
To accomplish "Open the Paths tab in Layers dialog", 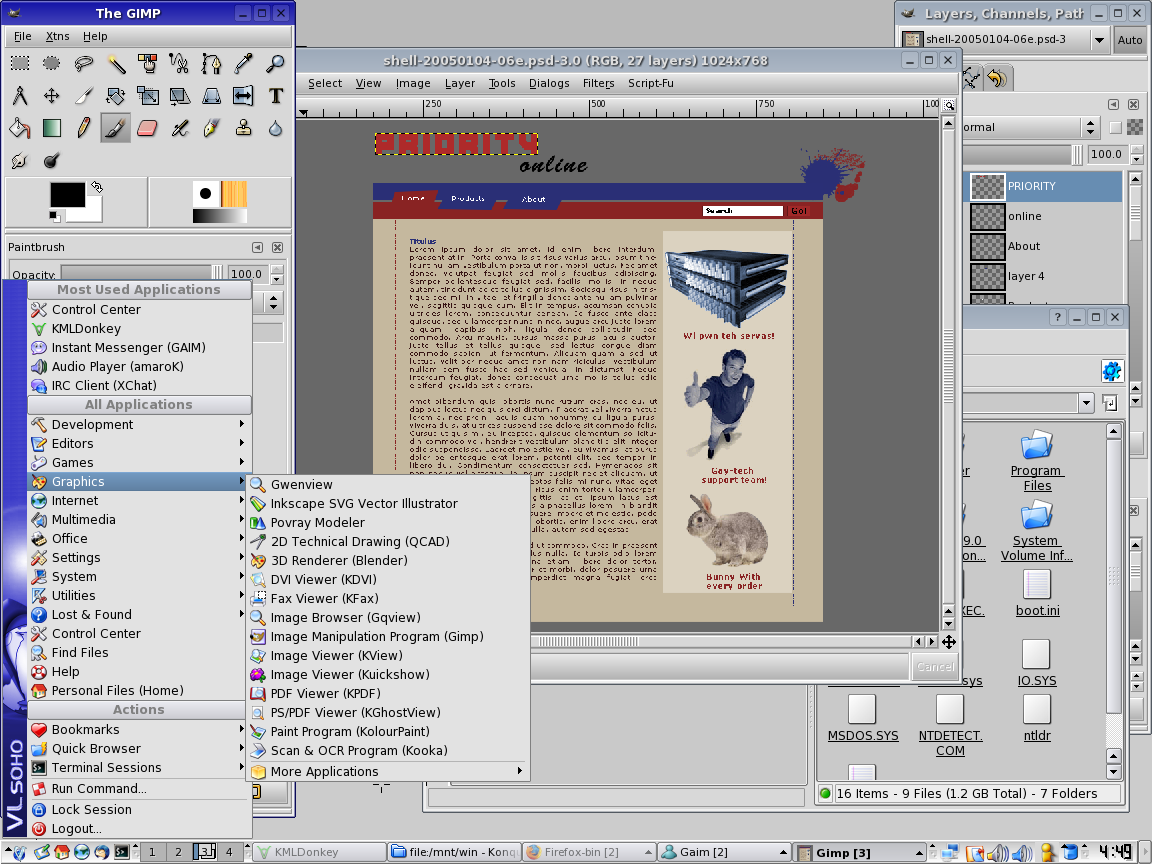I will pyautogui.click(x=971, y=78).
